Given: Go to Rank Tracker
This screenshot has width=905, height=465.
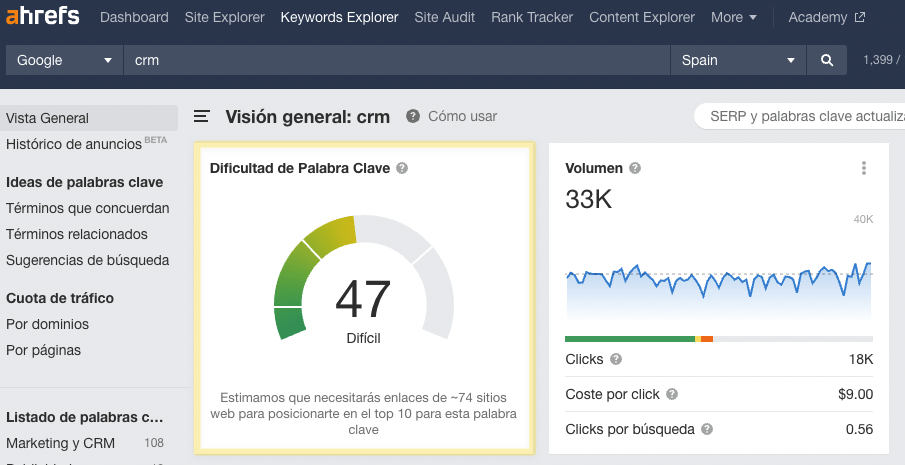Looking at the screenshot, I should (532, 17).
